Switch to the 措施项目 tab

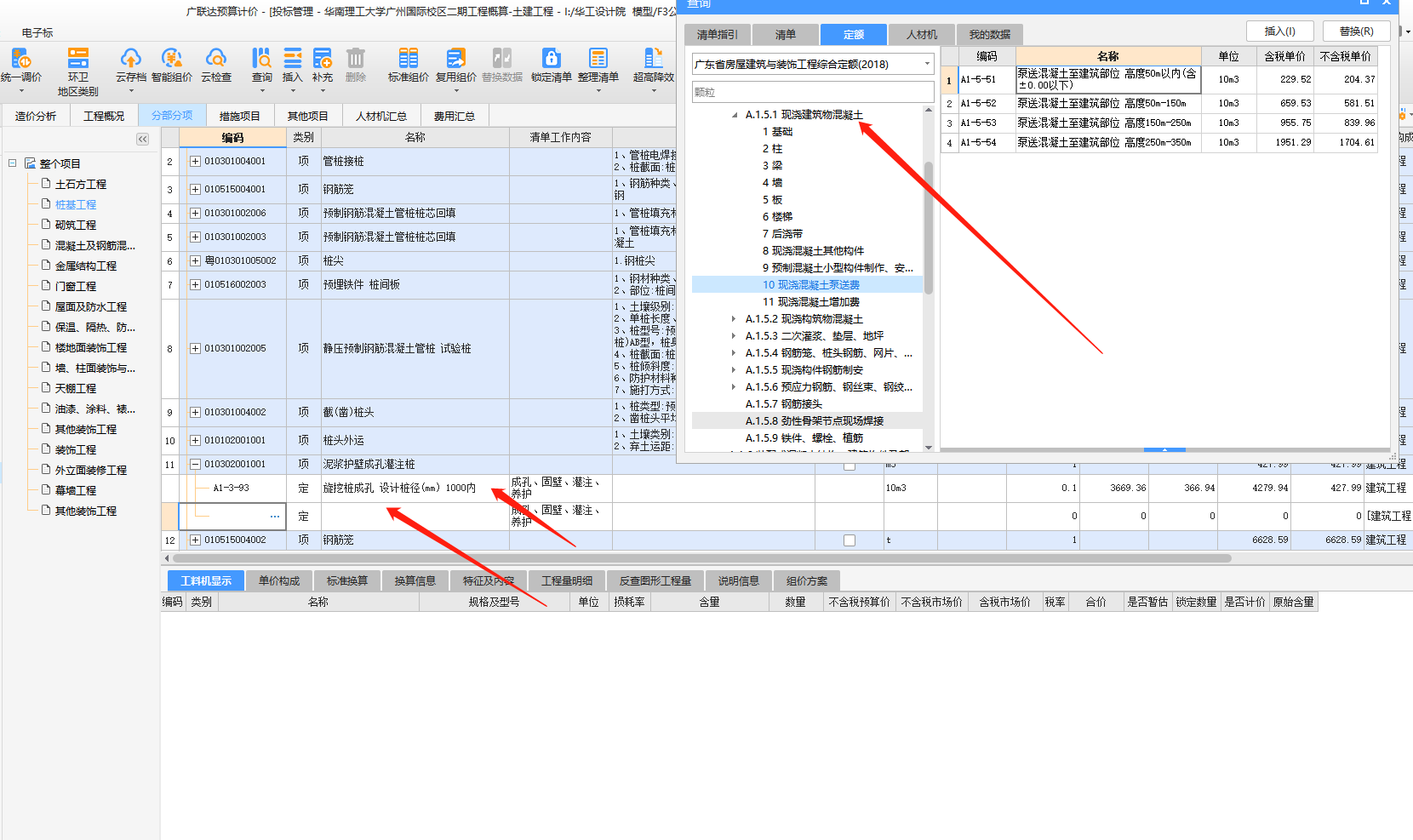[x=239, y=116]
